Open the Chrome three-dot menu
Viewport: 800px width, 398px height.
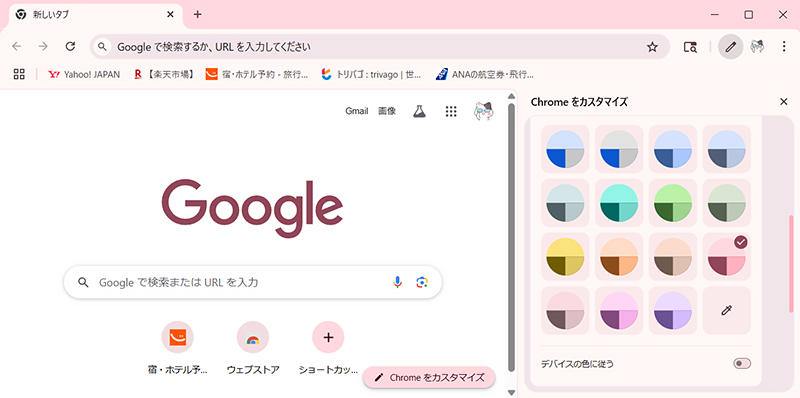784,47
